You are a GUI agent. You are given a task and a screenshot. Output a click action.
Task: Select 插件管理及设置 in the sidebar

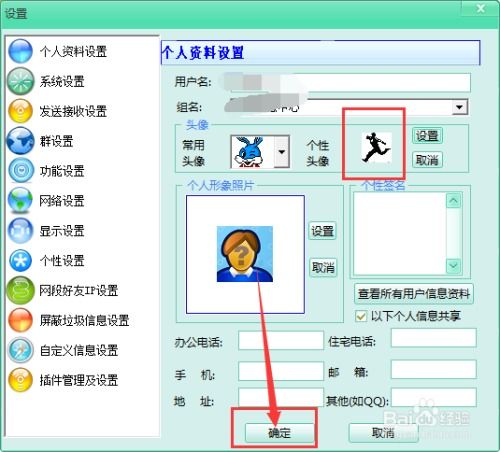click(x=79, y=380)
